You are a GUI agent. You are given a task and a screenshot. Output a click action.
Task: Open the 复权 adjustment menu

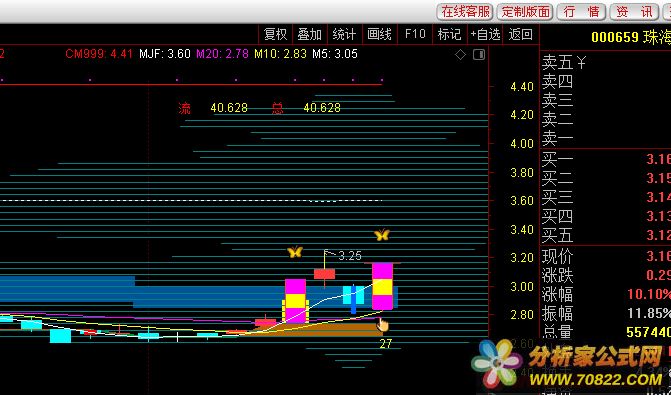coord(276,34)
